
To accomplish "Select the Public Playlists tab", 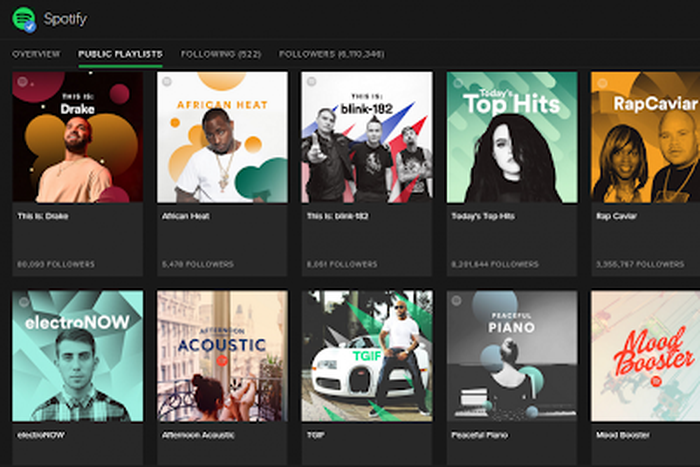I will coord(120,54).
